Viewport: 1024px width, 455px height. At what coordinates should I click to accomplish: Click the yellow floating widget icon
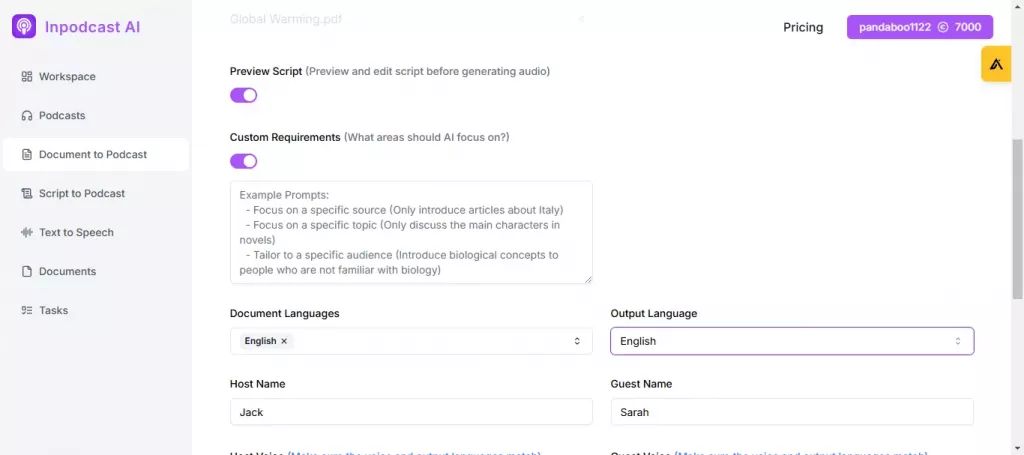click(x=996, y=64)
